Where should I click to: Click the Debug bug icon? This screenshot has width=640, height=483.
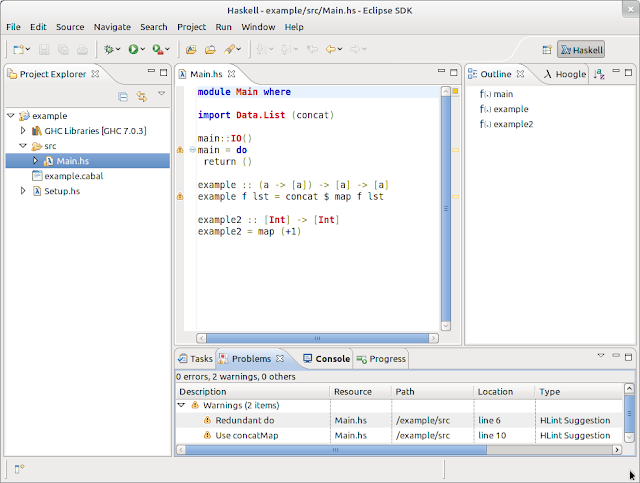[109, 49]
